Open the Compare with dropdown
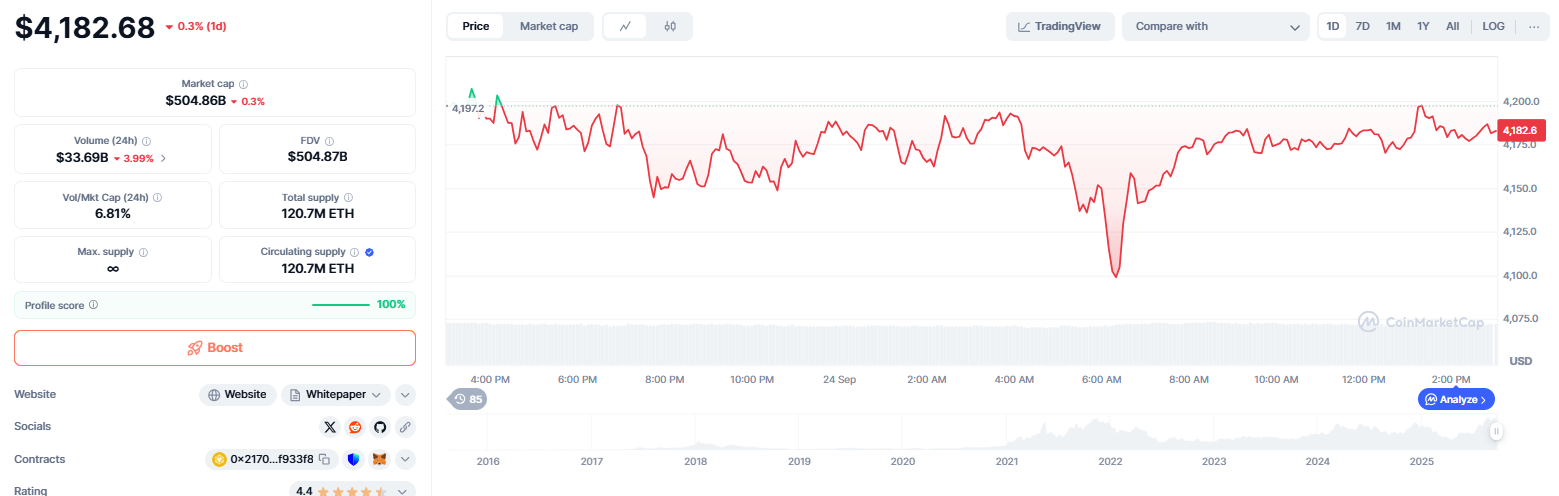The image size is (1559, 496). pyautogui.click(x=1216, y=26)
